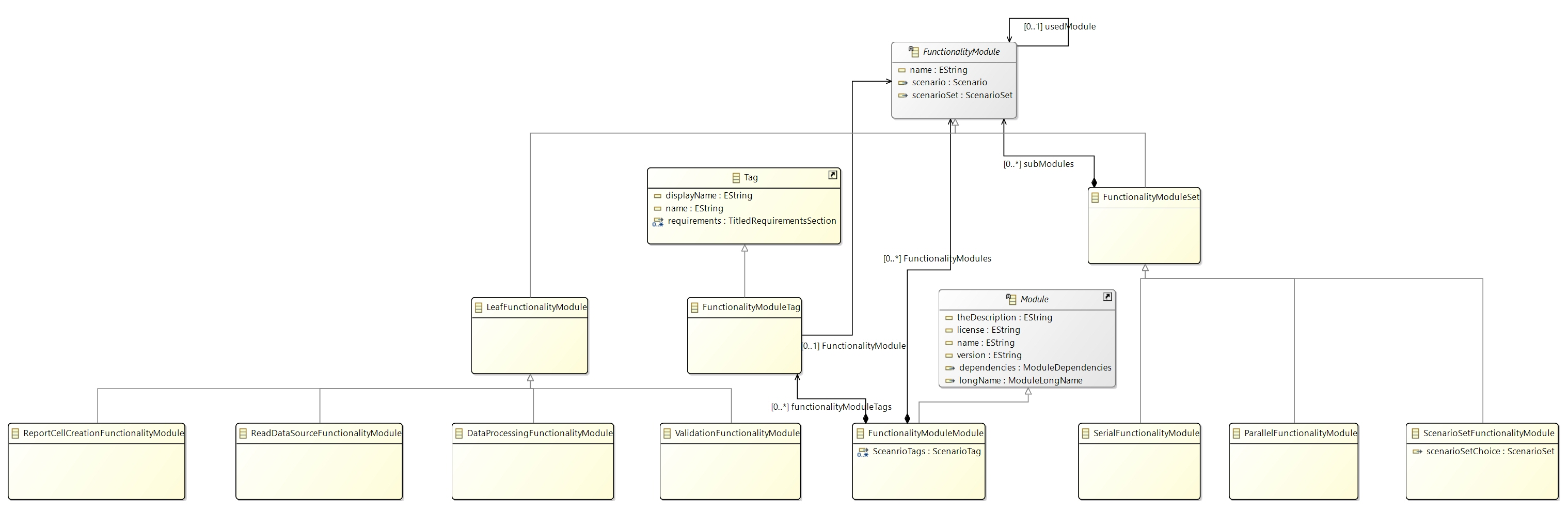The height and width of the screenshot is (509, 1568).
Task: Click the SerialFunctionalityModule class icon
Action: (x=1085, y=434)
